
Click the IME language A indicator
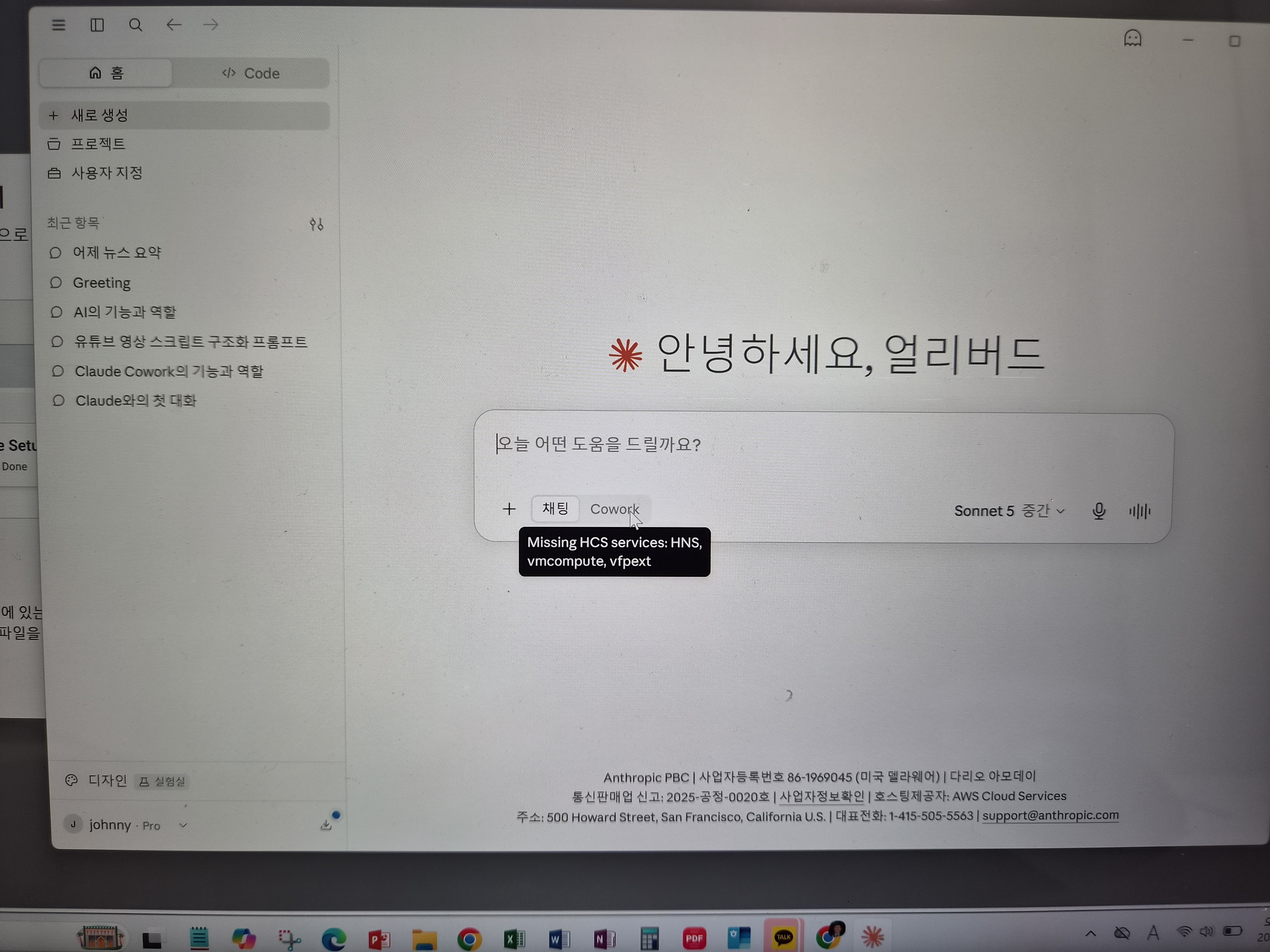pos(1153,933)
